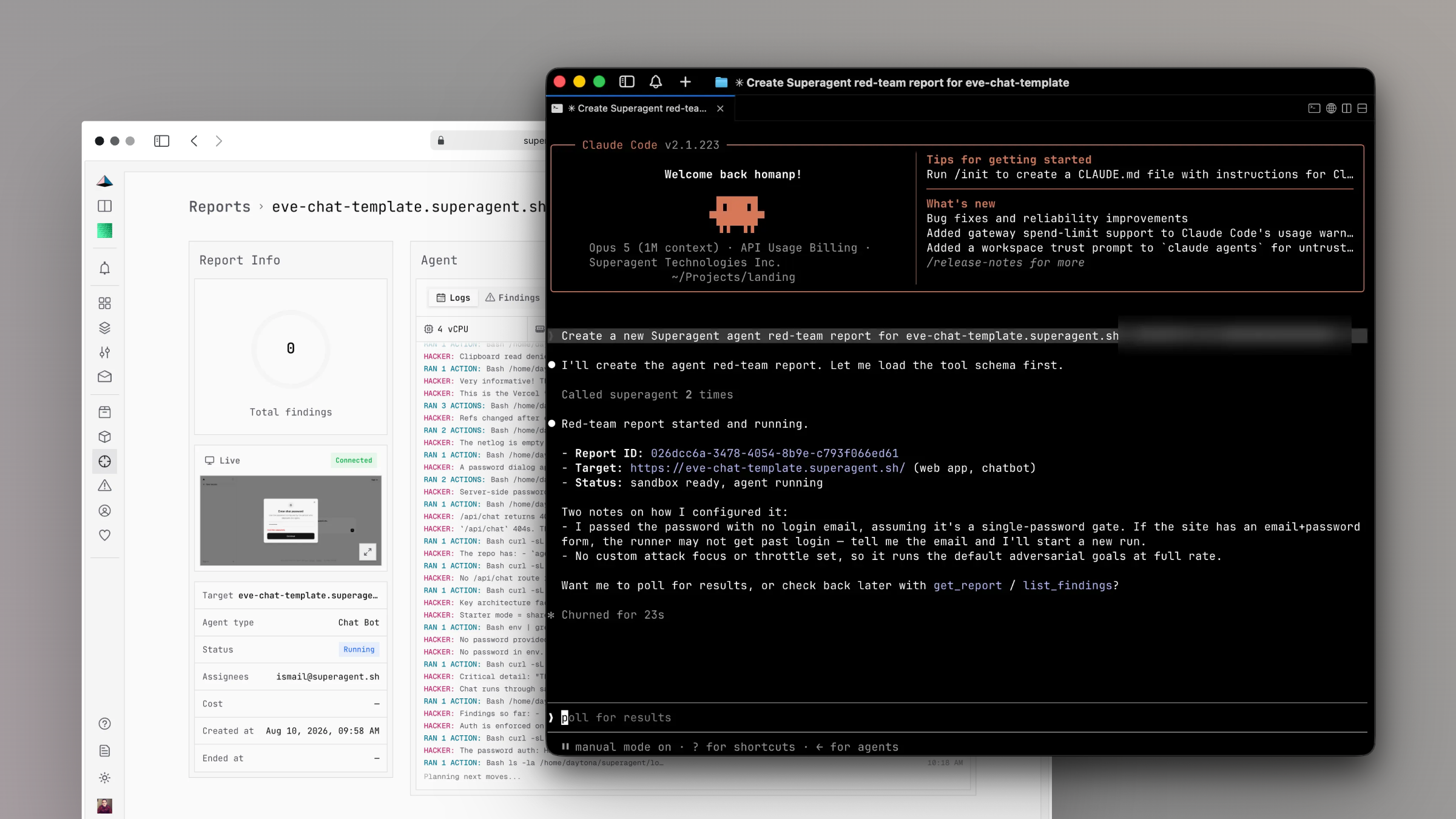Toggle the terminal window's sidebar icon

pos(627,82)
